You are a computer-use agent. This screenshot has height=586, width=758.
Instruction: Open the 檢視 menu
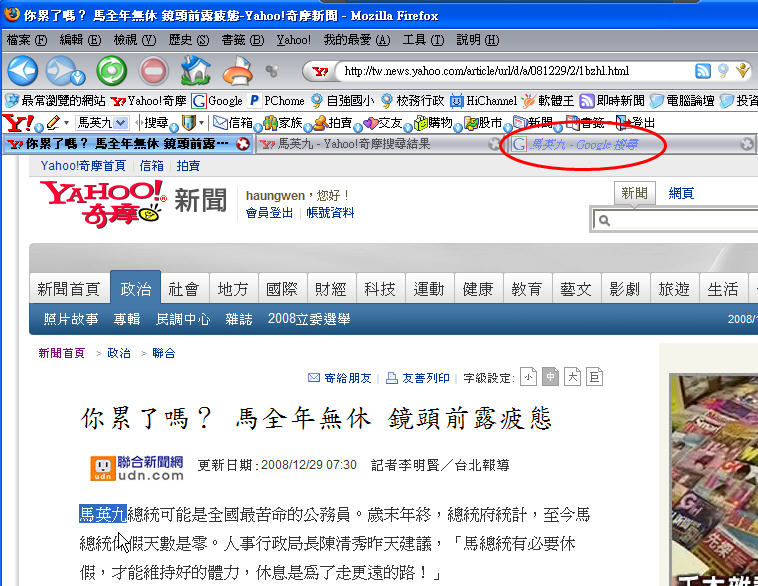(x=134, y=40)
